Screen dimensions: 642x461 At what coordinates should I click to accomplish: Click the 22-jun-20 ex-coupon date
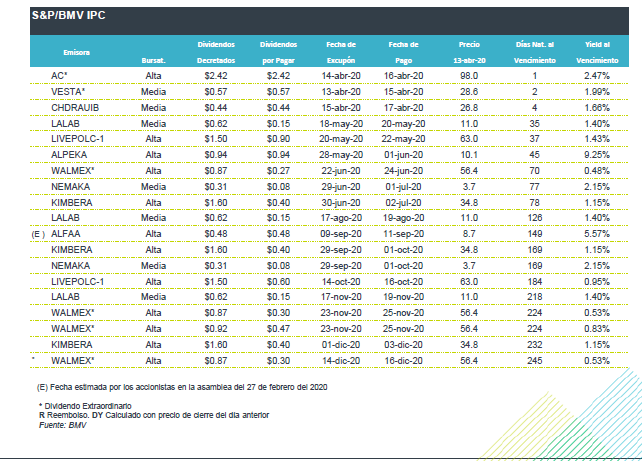click(341, 171)
